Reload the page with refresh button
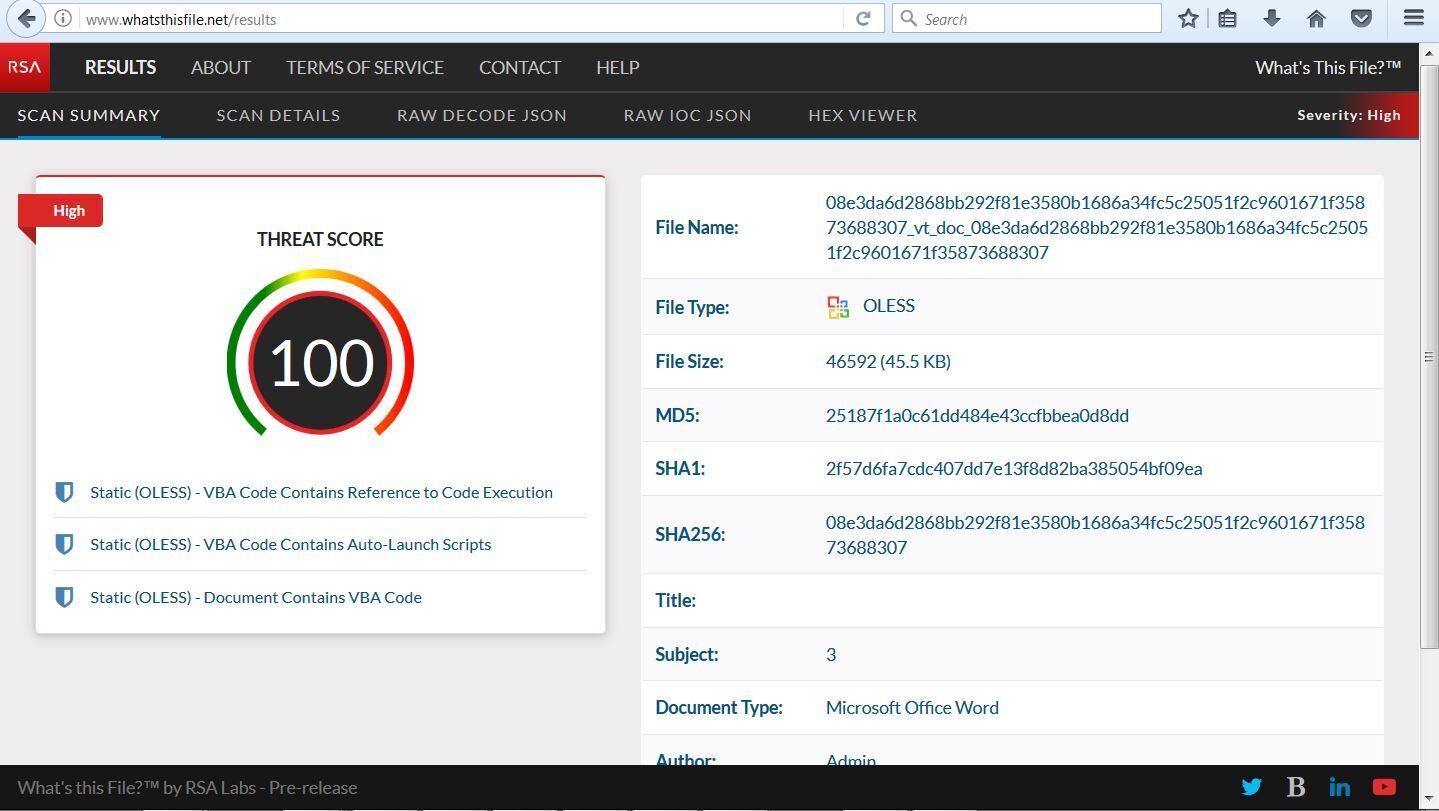This screenshot has height=811, width=1439. 863,18
